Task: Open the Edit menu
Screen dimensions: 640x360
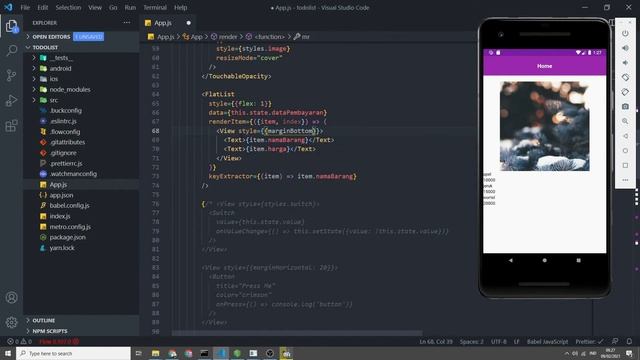Action: point(42,7)
